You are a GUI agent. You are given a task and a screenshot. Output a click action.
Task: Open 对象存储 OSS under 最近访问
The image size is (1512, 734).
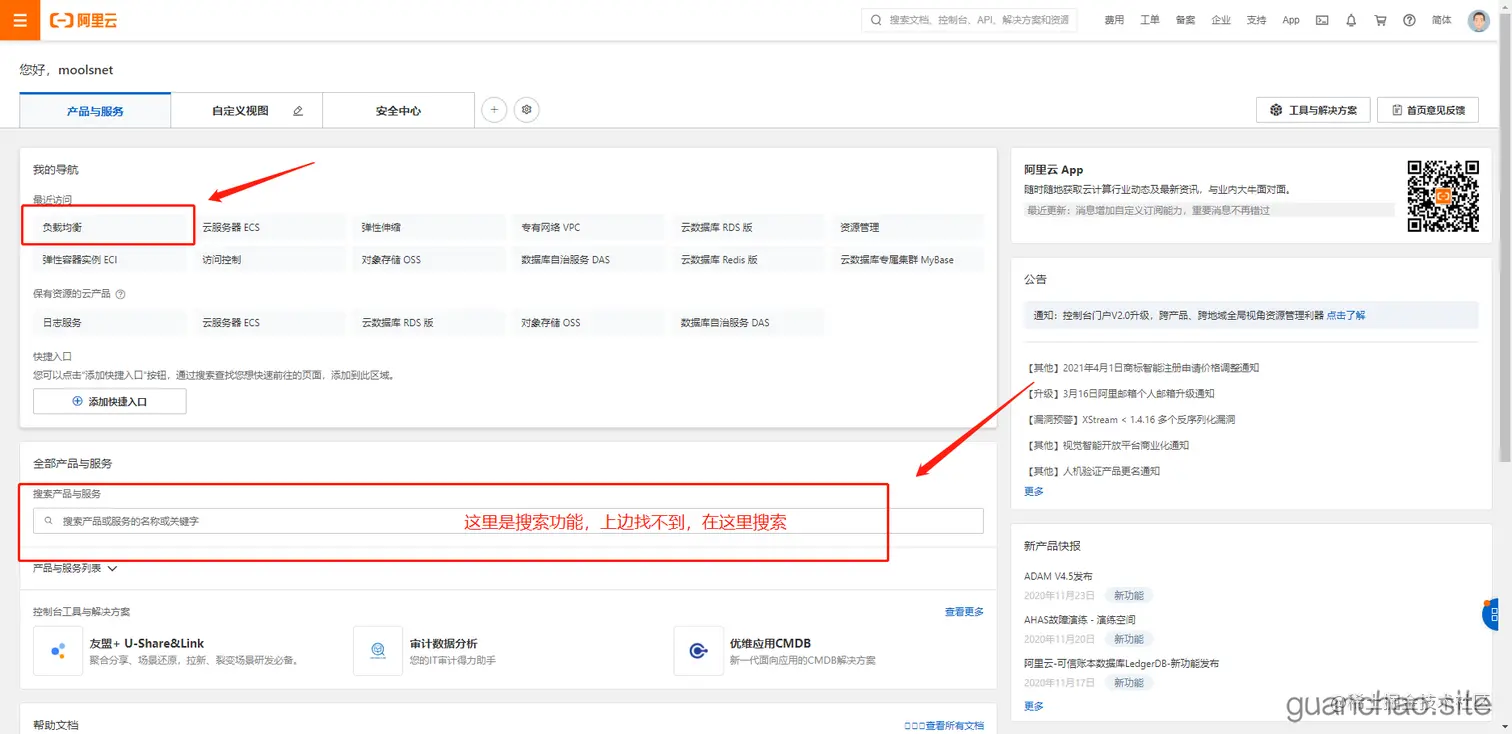(x=428, y=259)
